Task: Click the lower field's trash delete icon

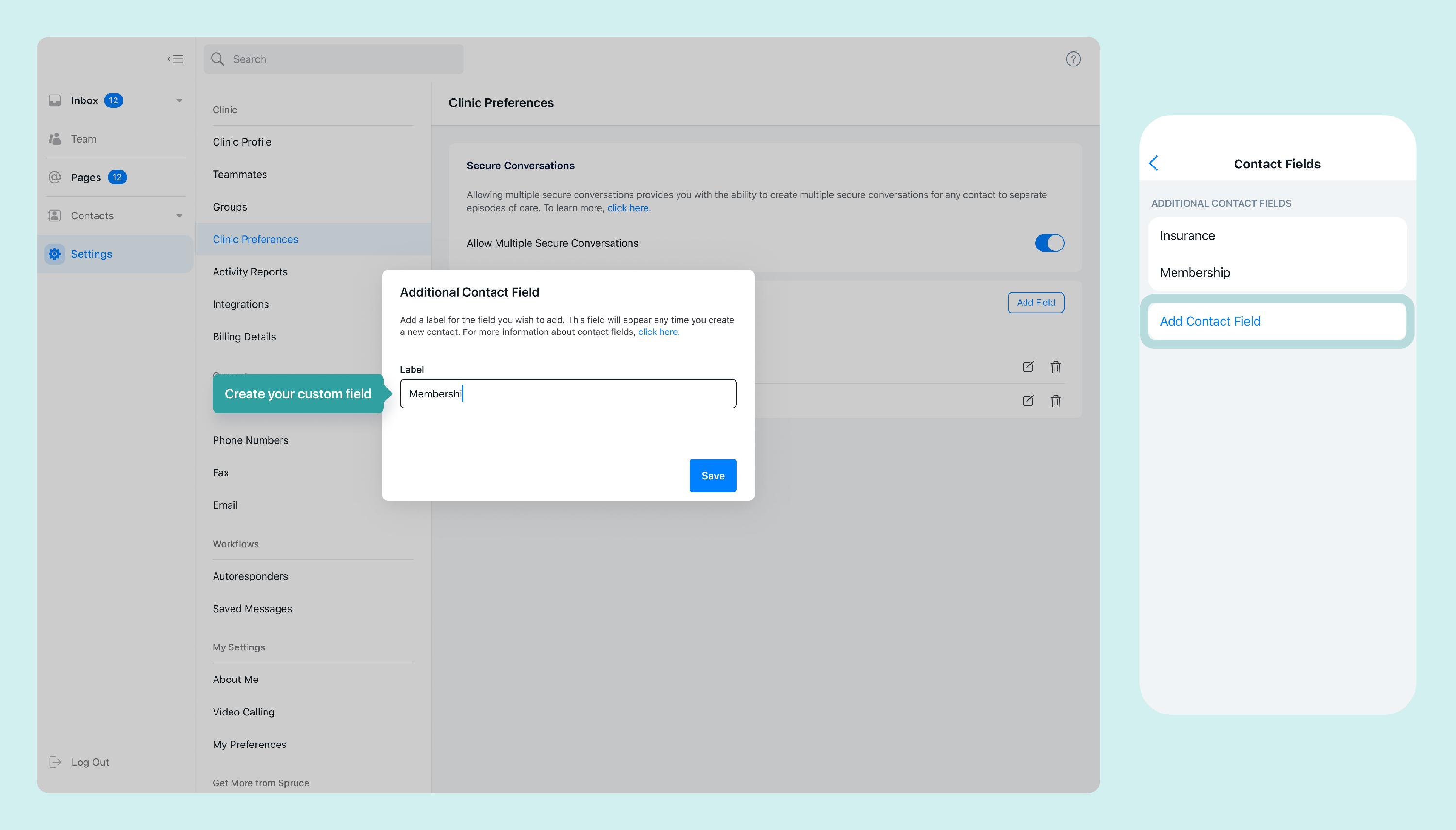Action: (x=1056, y=401)
